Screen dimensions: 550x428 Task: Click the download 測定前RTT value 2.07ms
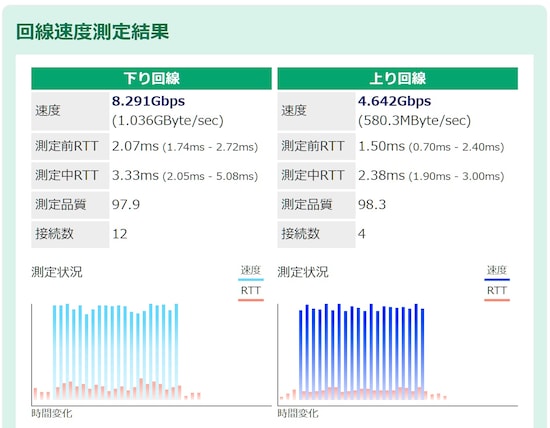coord(135,146)
